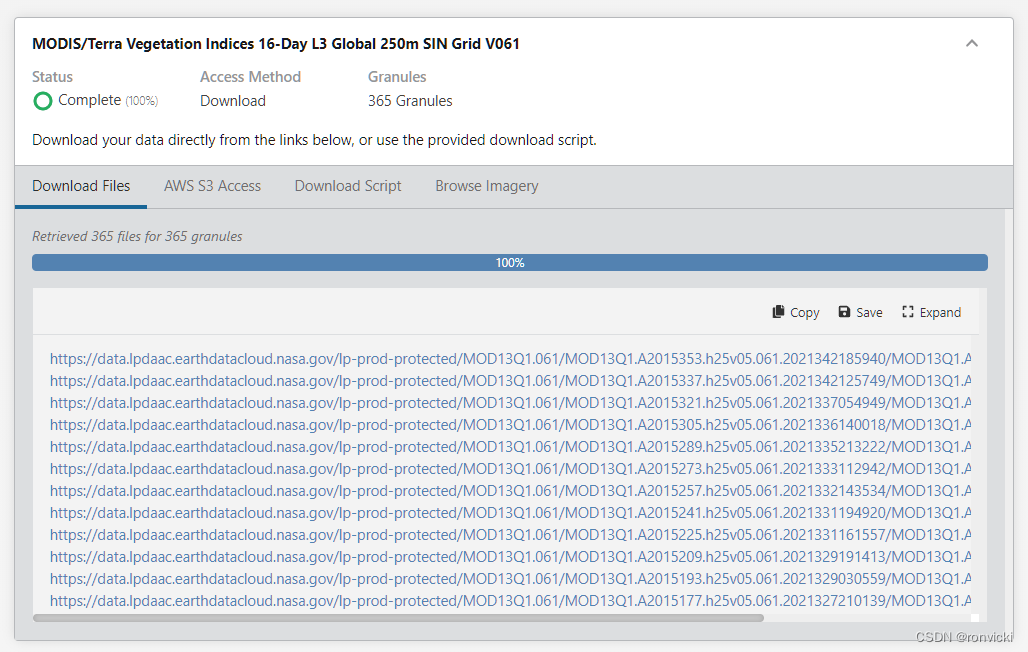
Task: Click the 'Download' access method value
Action: coord(233,101)
